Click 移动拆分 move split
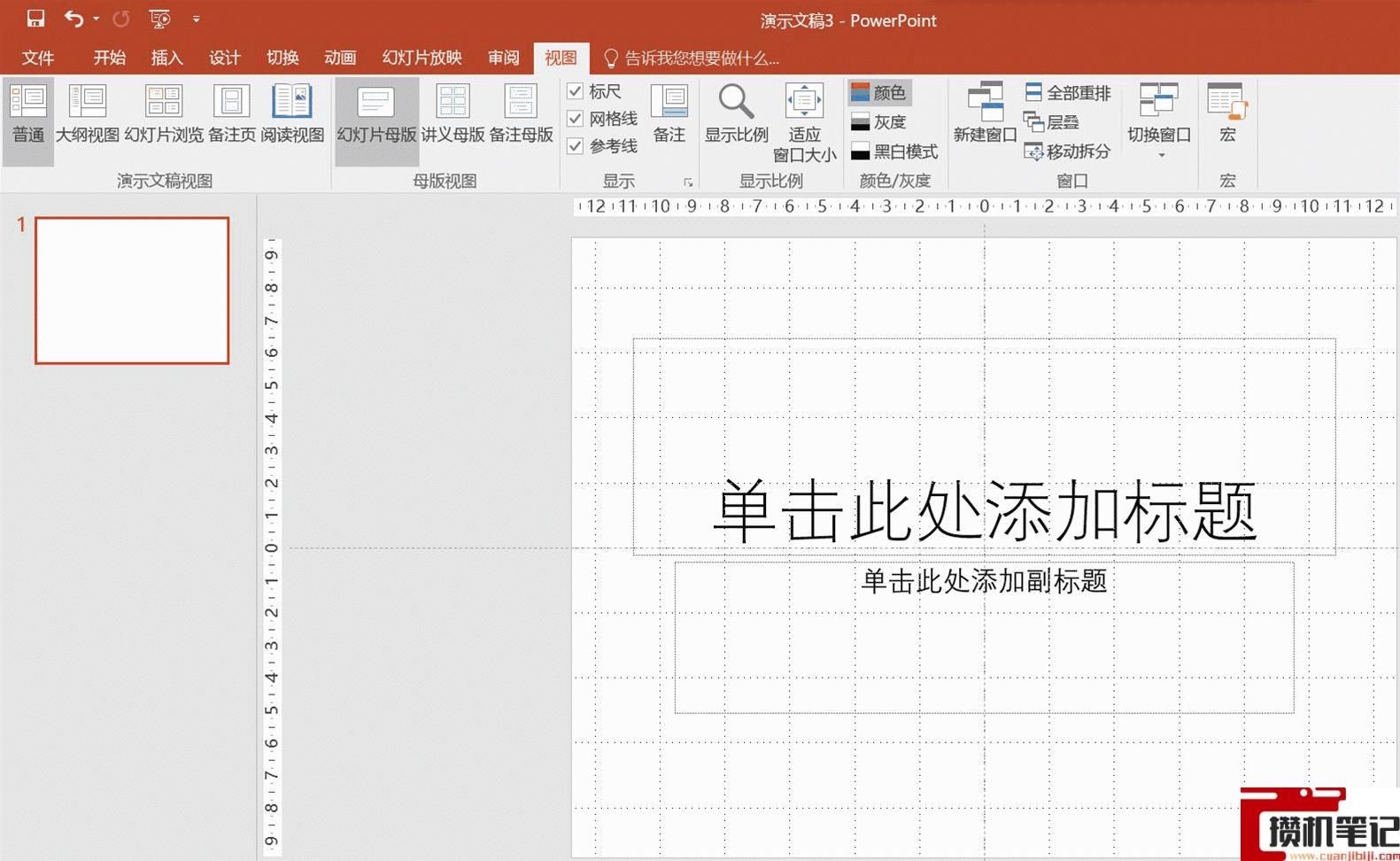This screenshot has height=861, width=1400. click(x=1068, y=151)
